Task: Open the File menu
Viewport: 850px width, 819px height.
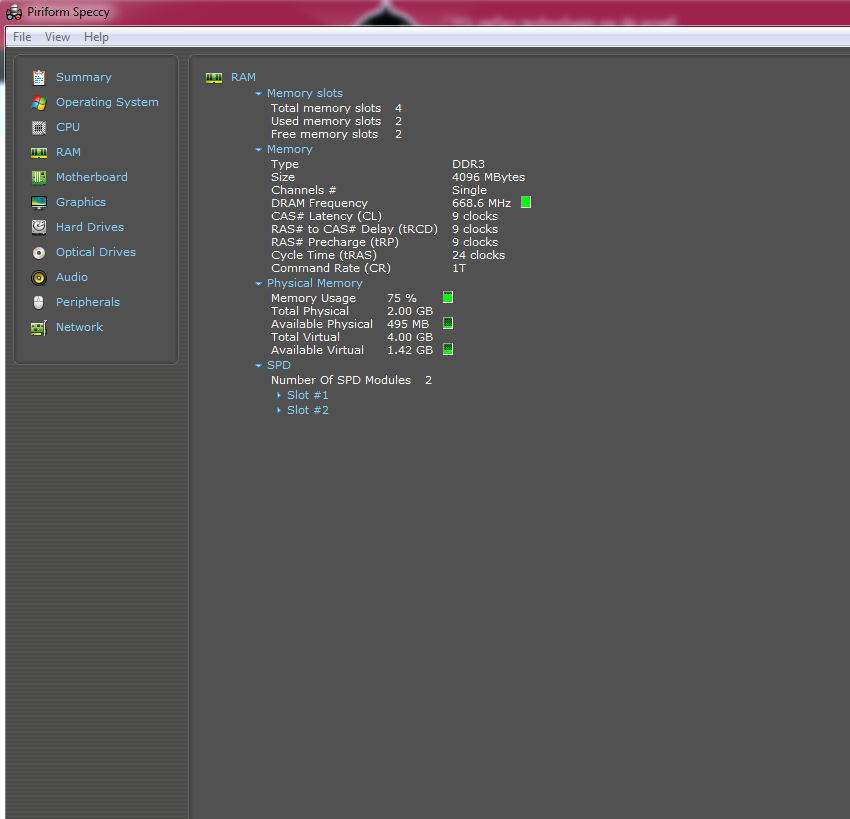Action: (x=22, y=37)
